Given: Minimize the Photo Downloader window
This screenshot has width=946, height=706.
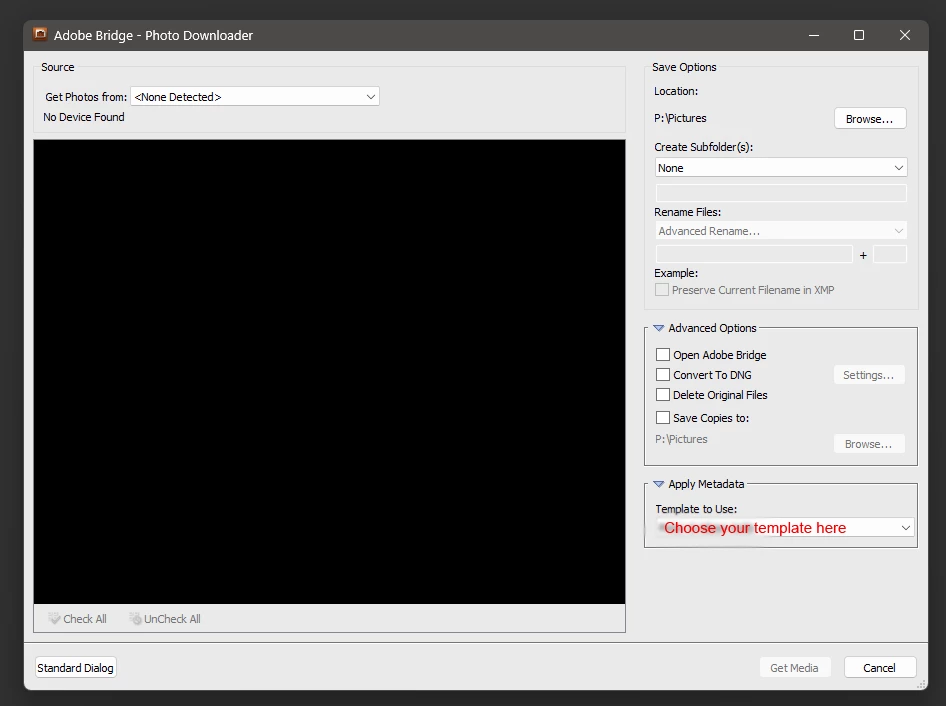Looking at the screenshot, I should point(814,35).
